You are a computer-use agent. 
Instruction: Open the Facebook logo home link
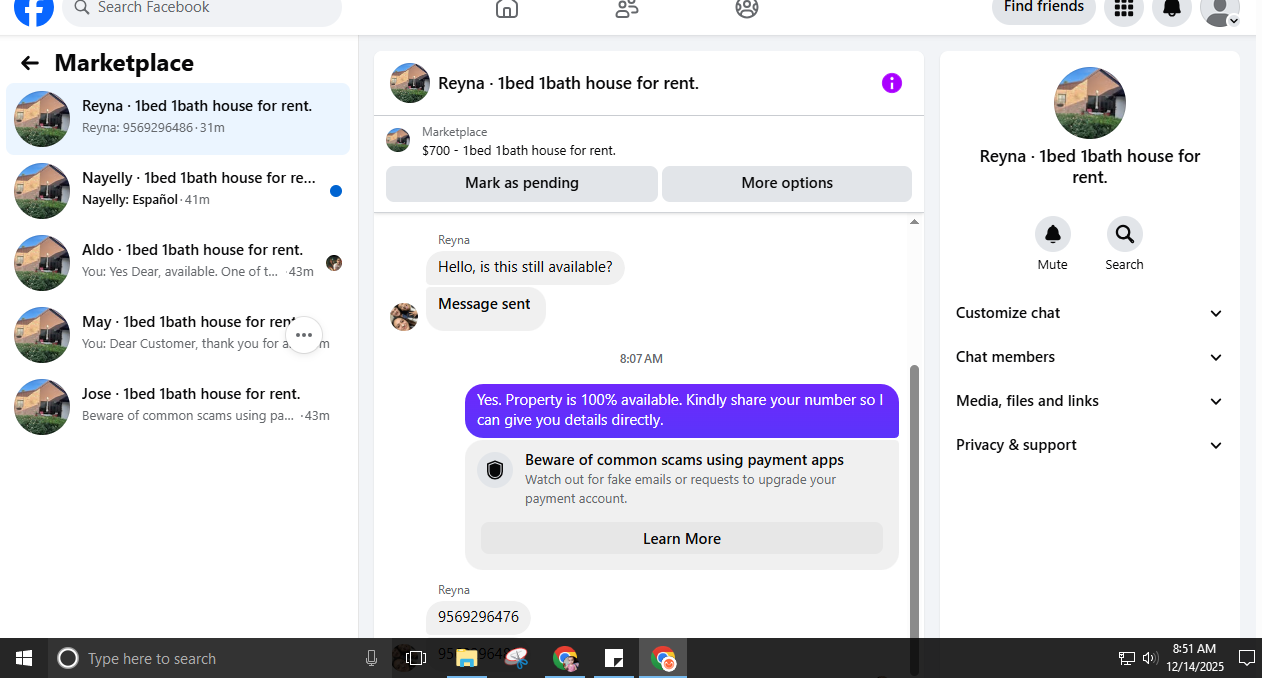[x=33, y=9]
